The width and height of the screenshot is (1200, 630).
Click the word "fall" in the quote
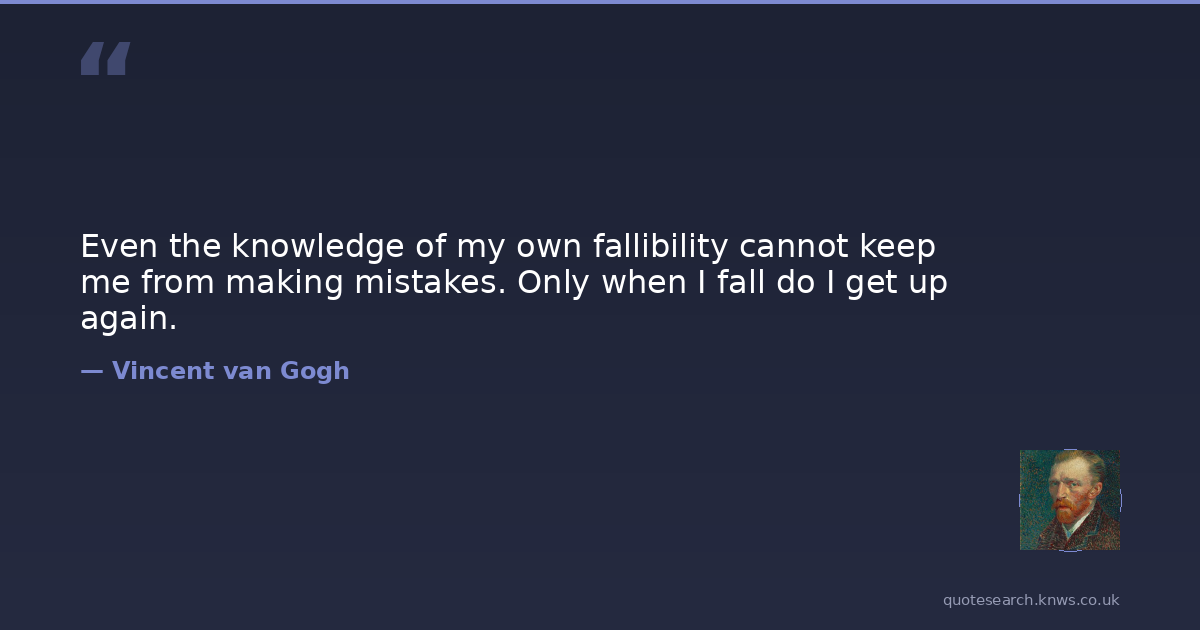click(x=743, y=283)
